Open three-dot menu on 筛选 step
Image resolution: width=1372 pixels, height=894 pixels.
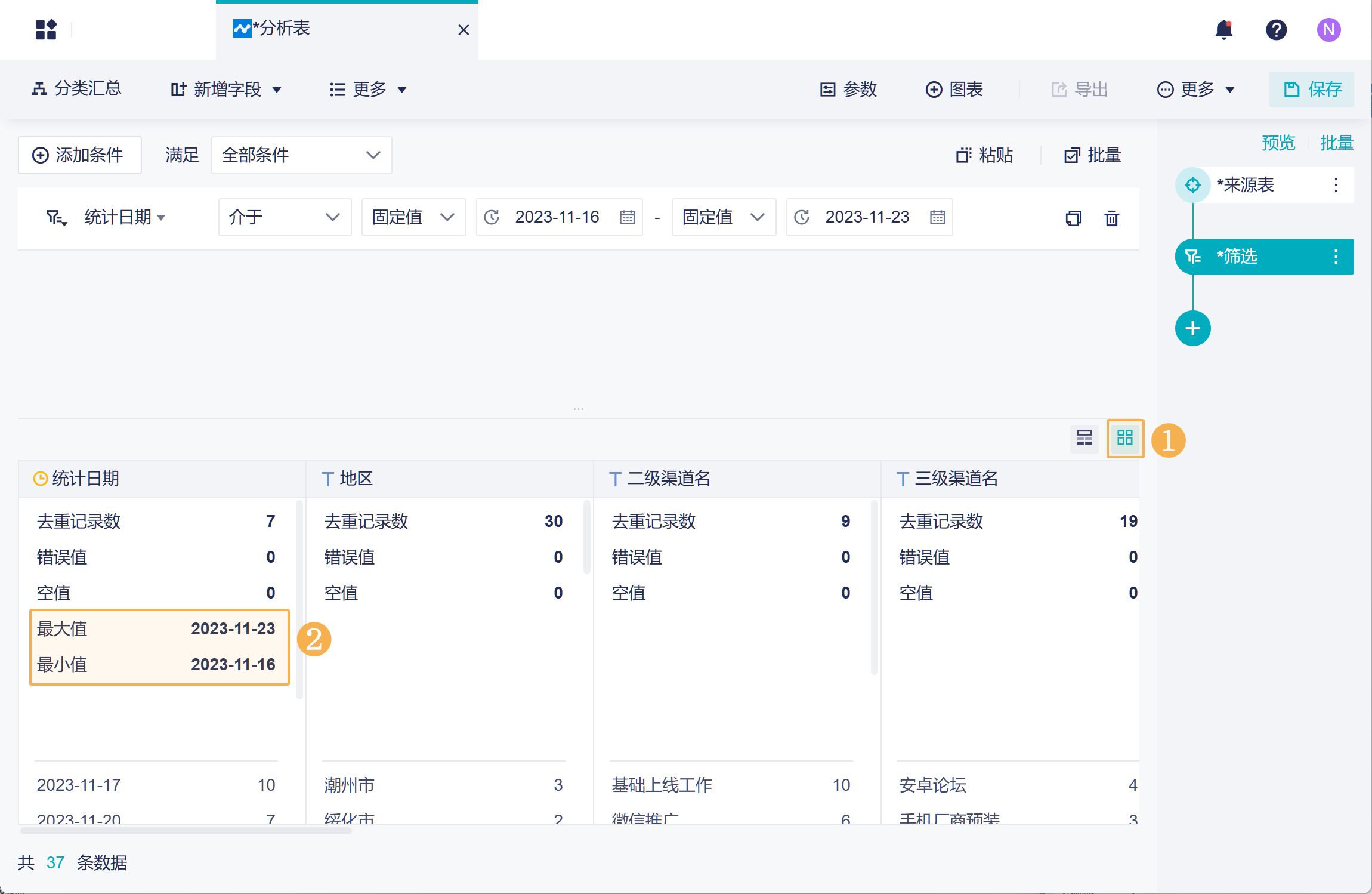pos(1336,257)
